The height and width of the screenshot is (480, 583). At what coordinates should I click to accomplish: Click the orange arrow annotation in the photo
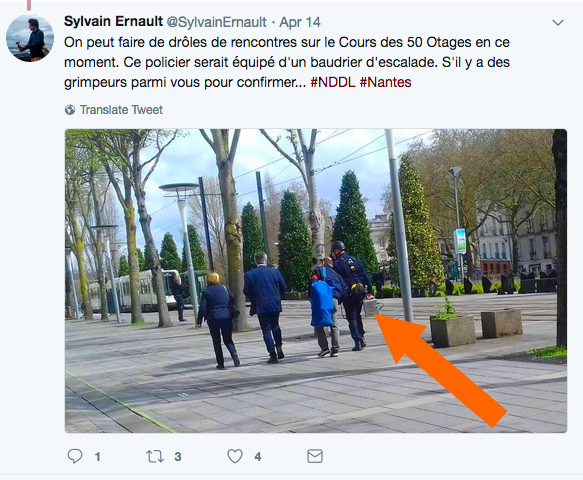[441, 370]
